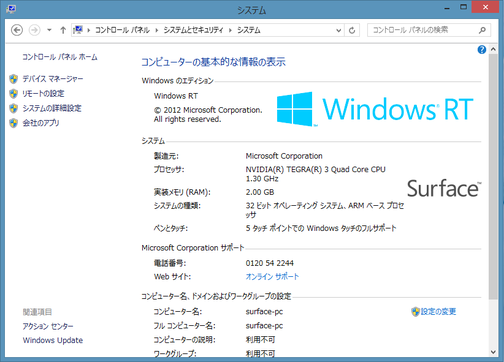This screenshot has height=362, width=504.
Task: Open デバイス マネージャー link
Action: [53, 79]
